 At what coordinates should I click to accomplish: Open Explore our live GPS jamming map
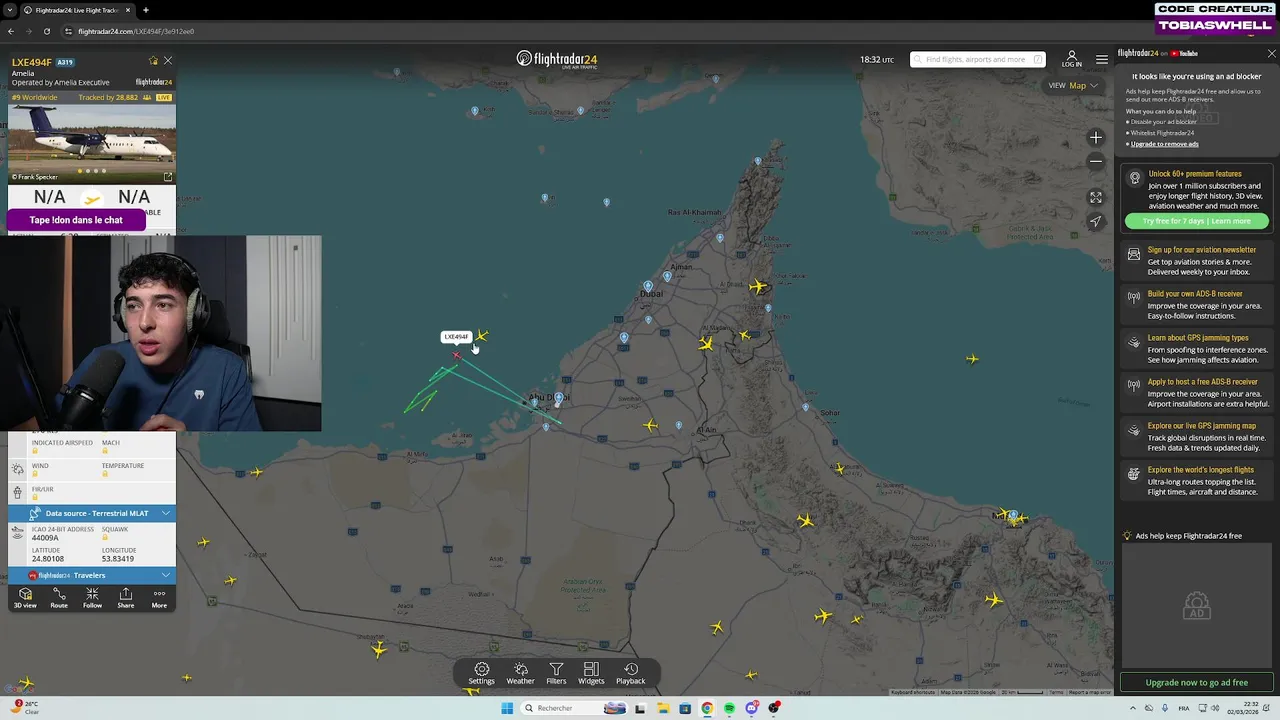coord(1201,426)
